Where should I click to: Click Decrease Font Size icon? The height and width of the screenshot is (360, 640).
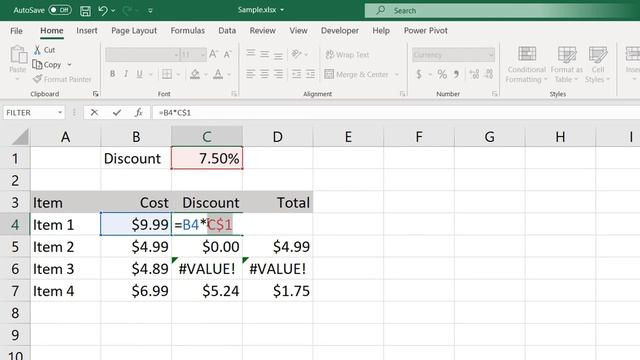point(227,54)
